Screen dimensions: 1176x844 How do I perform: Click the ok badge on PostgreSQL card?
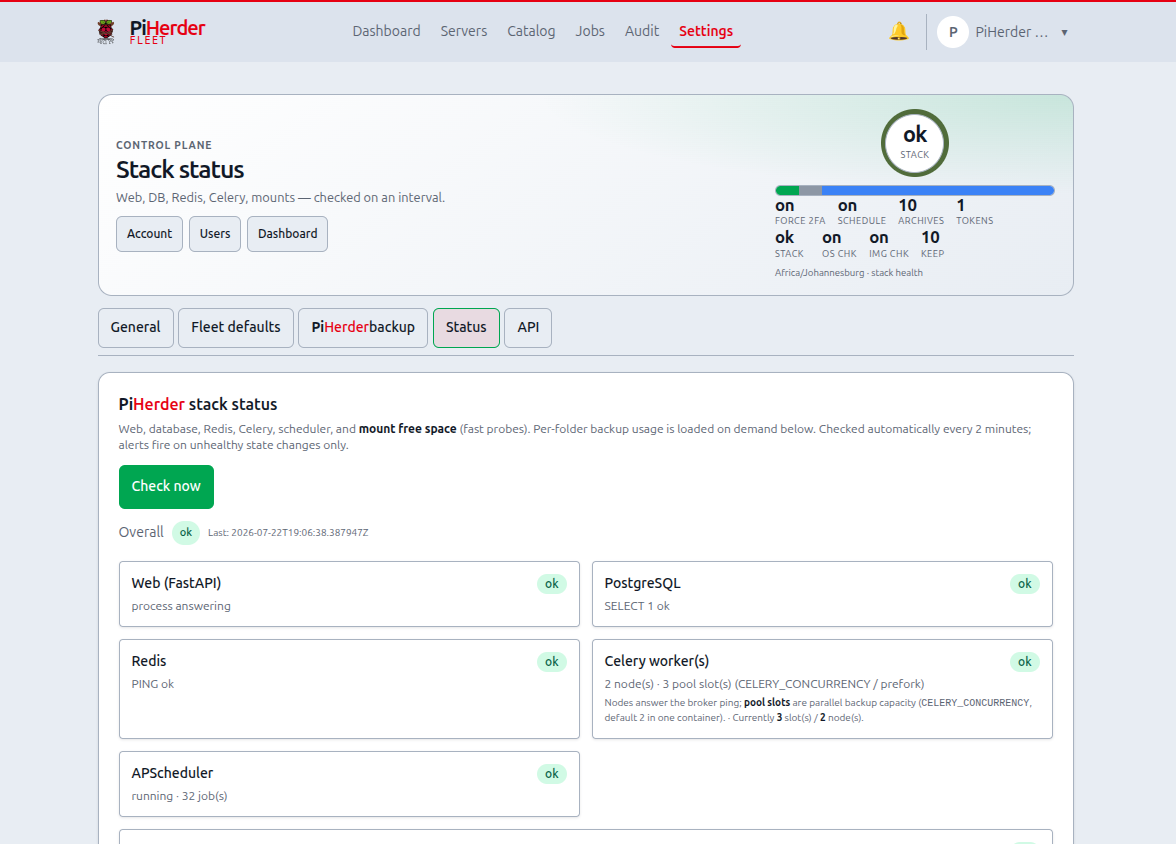(x=1024, y=584)
